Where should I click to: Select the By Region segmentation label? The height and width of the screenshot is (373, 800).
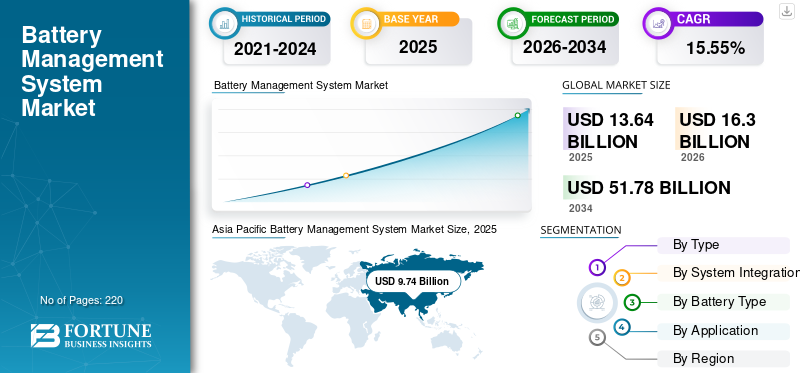click(704, 359)
